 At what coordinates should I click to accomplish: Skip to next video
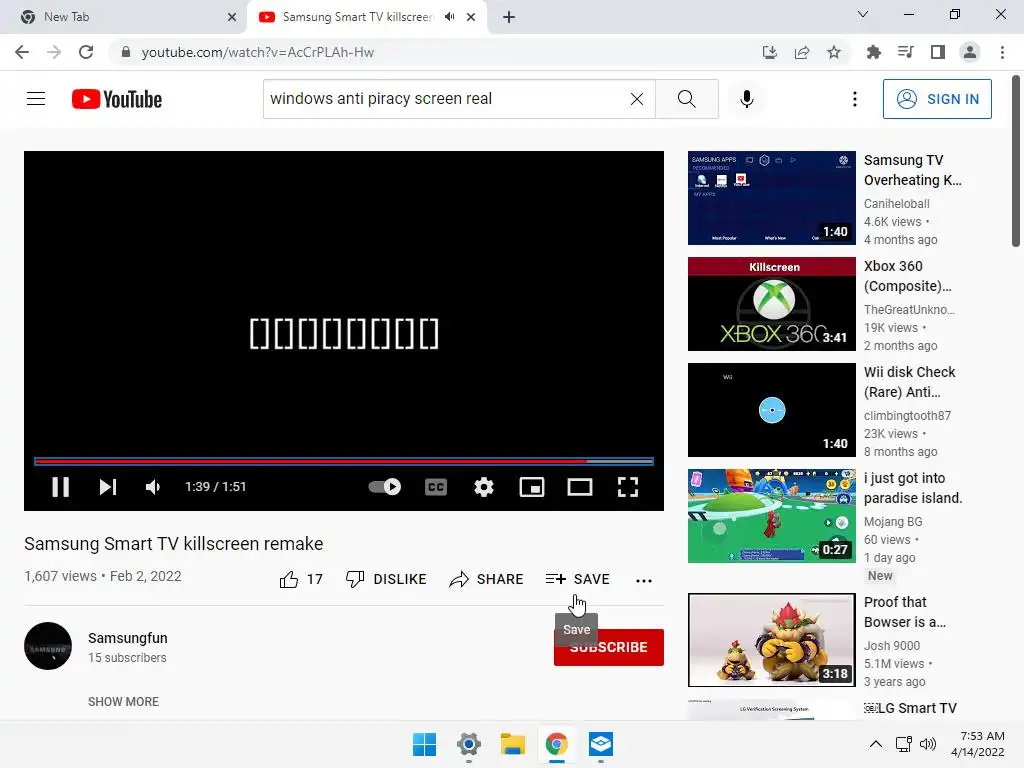pos(108,487)
